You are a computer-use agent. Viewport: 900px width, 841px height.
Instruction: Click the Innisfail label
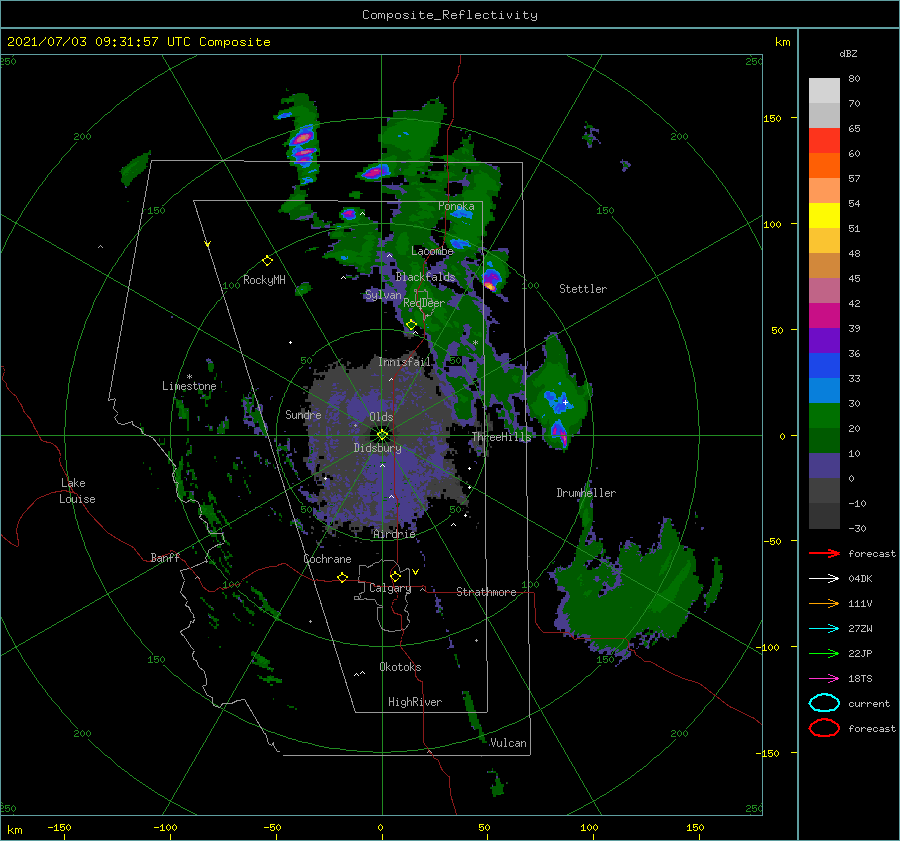point(404,362)
